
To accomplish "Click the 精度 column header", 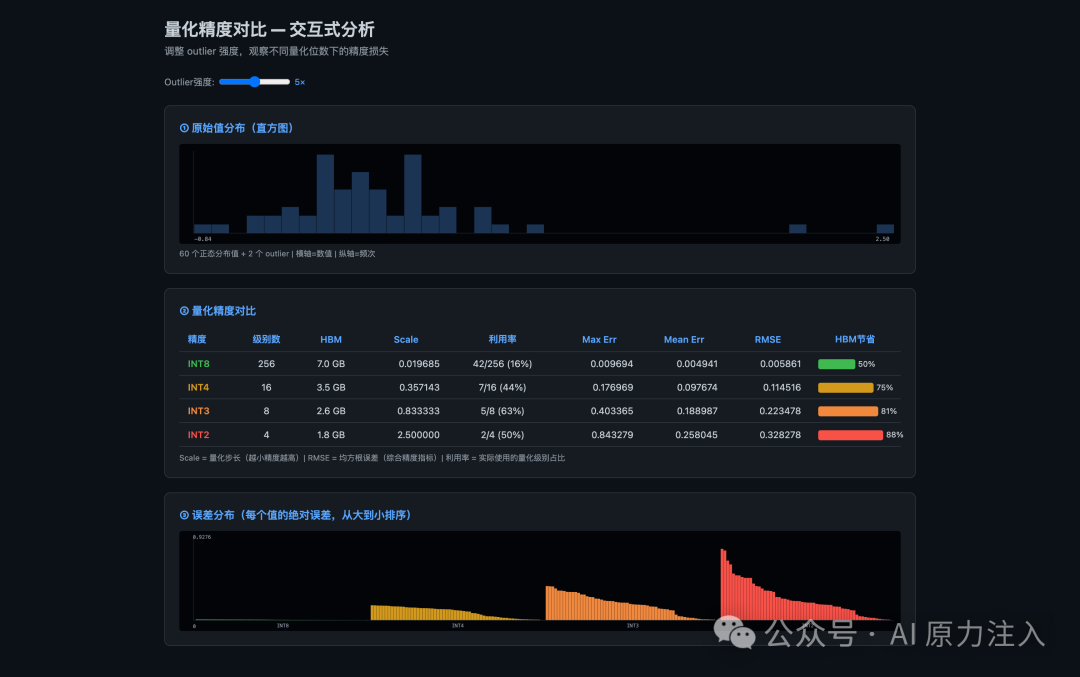I will point(197,340).
